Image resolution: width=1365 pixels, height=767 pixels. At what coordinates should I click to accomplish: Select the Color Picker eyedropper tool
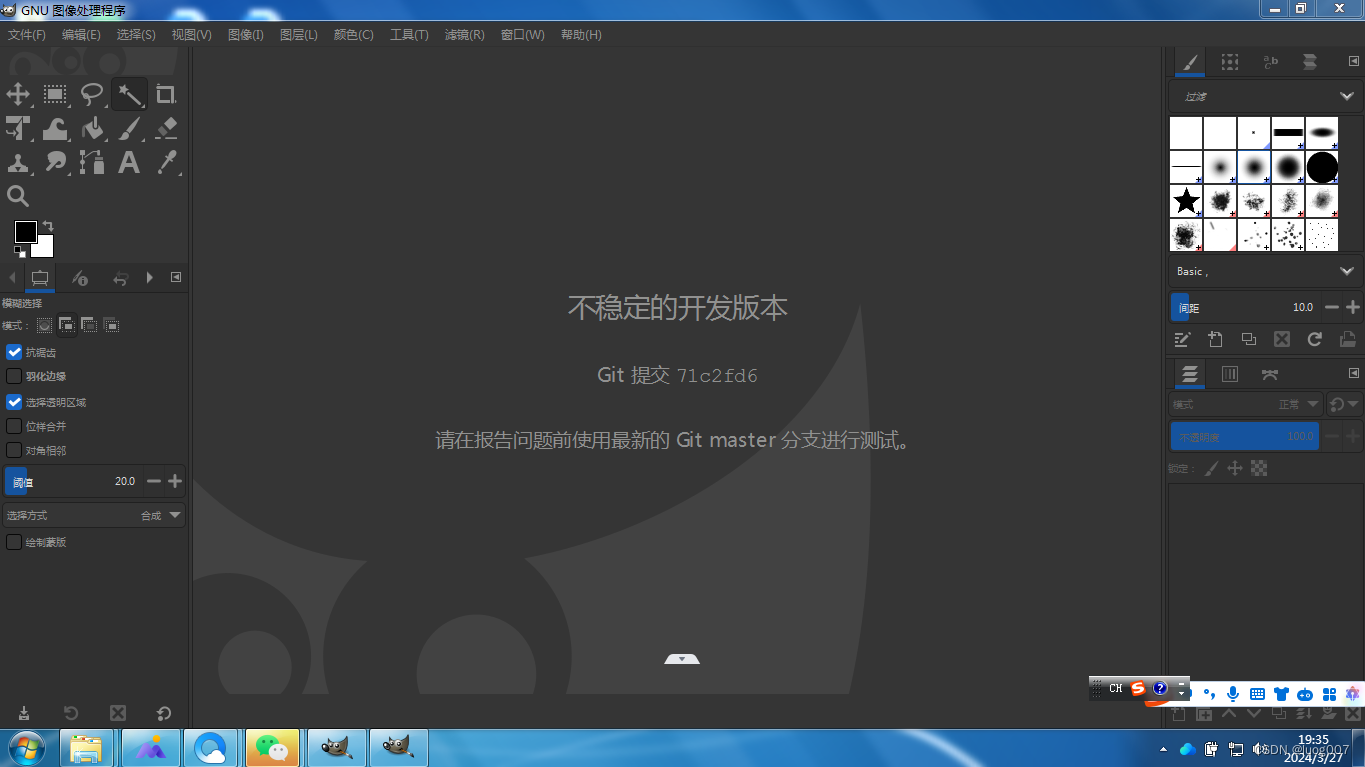(x=166, y=162)
